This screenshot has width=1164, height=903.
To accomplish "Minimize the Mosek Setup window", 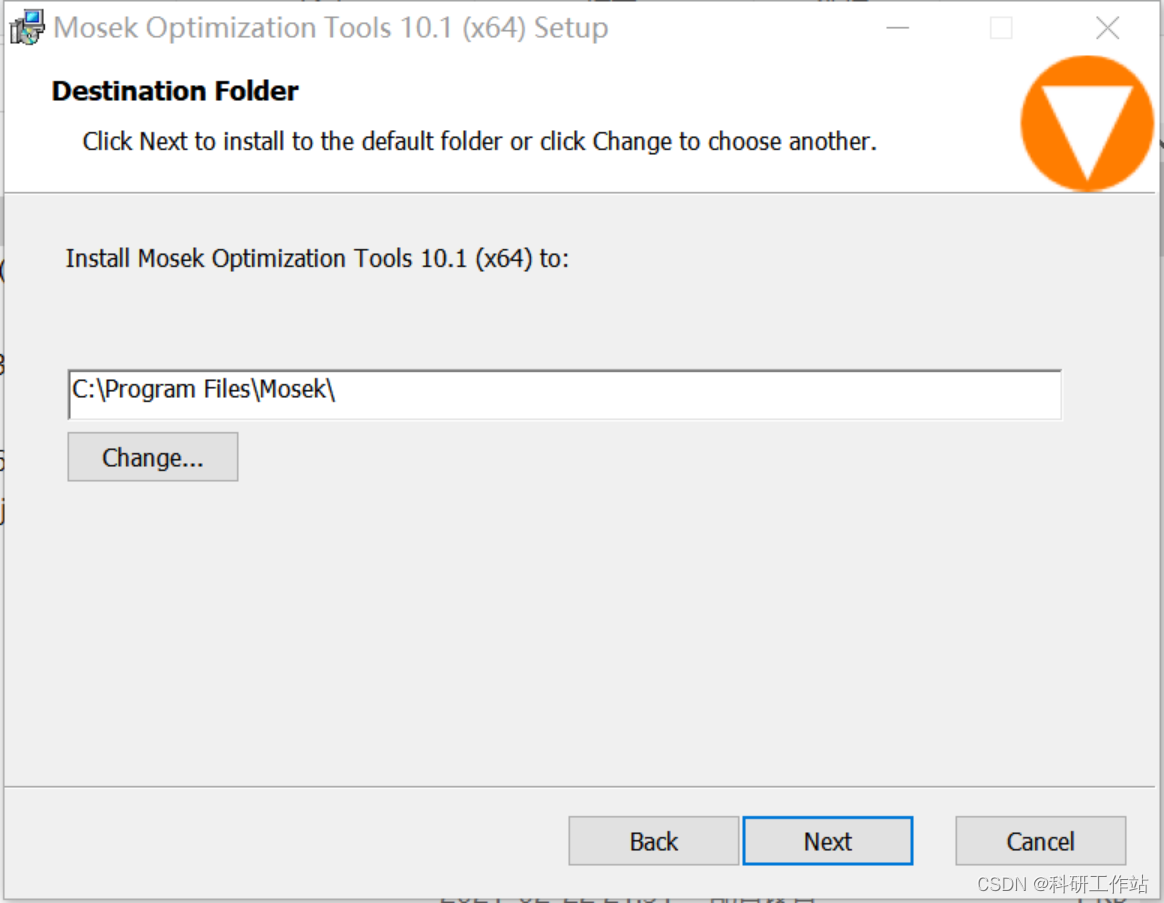I will pos(897,28).
